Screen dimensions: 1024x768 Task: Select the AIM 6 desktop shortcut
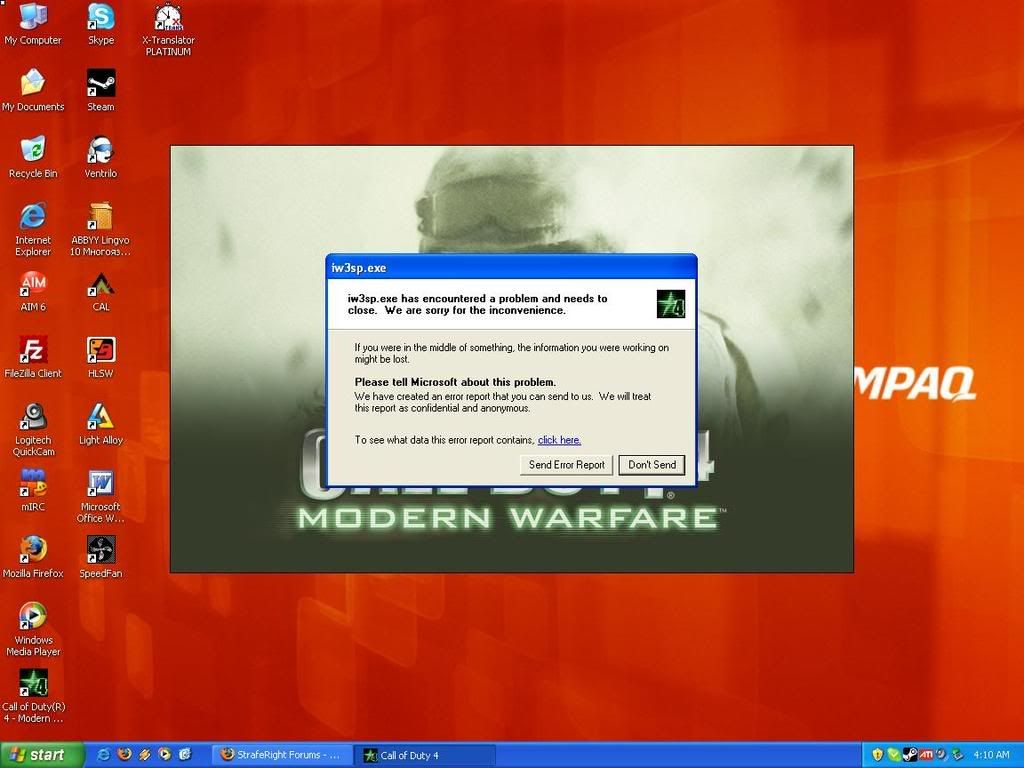click(x=33, y=291)
